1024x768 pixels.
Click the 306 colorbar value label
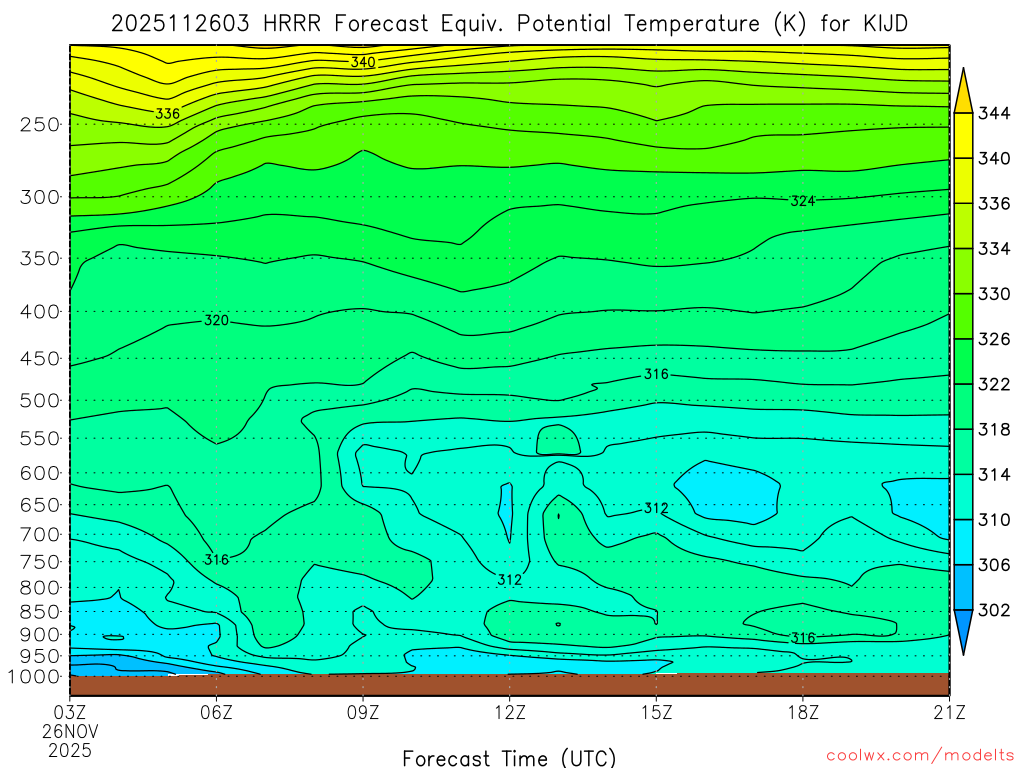point(994,565)
